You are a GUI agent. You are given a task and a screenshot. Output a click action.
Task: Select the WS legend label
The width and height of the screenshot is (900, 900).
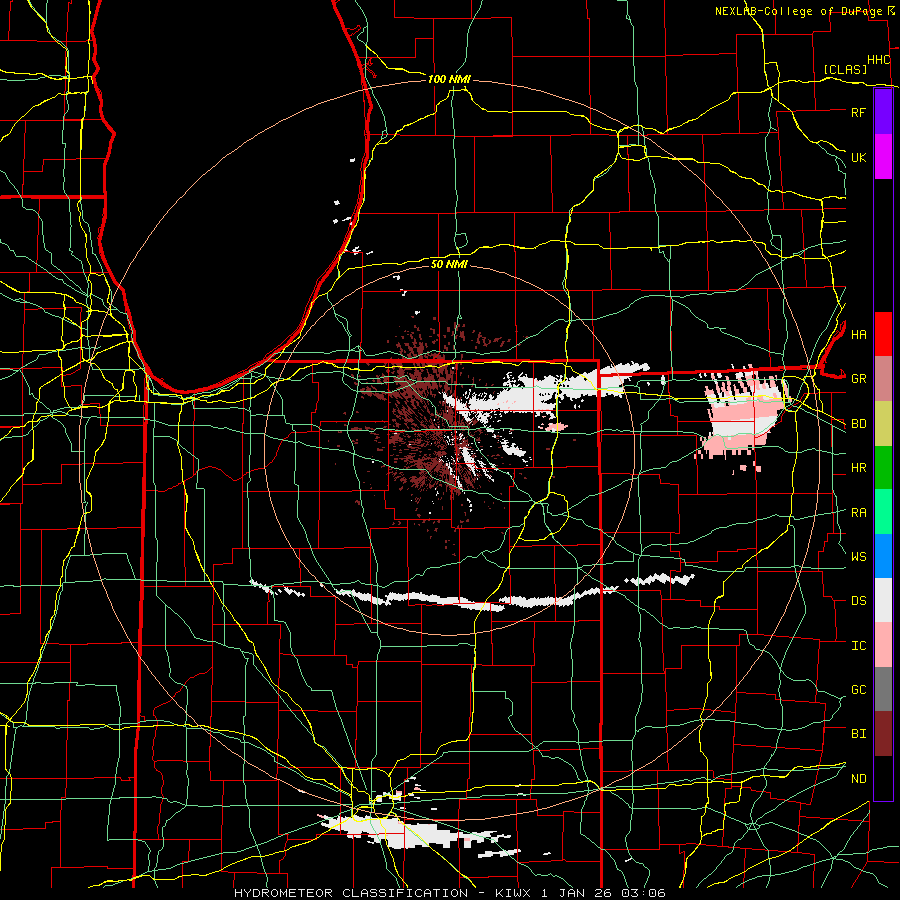858,557
